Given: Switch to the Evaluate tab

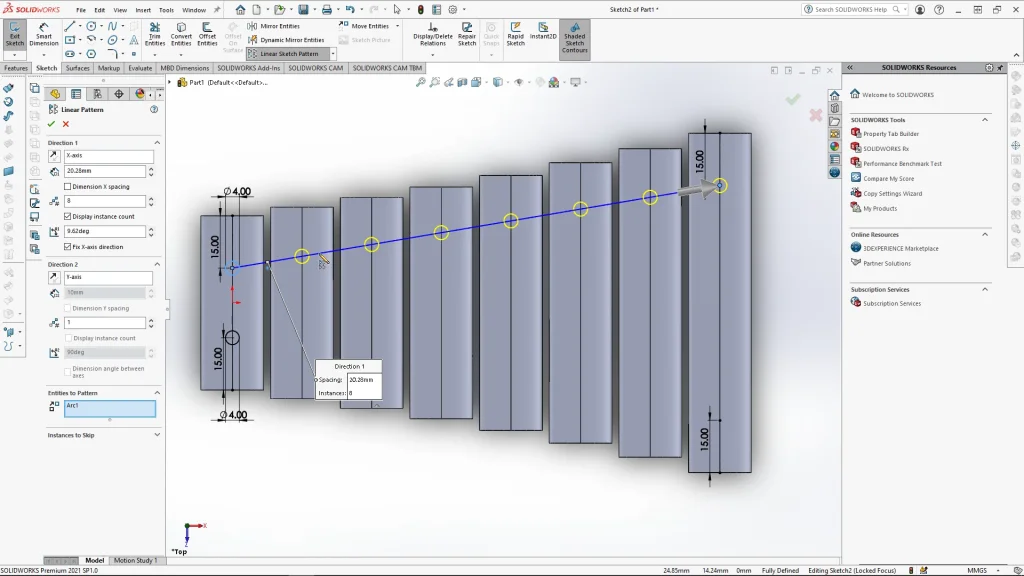Looking at the screenshot, I should click(x=140, y=68).
